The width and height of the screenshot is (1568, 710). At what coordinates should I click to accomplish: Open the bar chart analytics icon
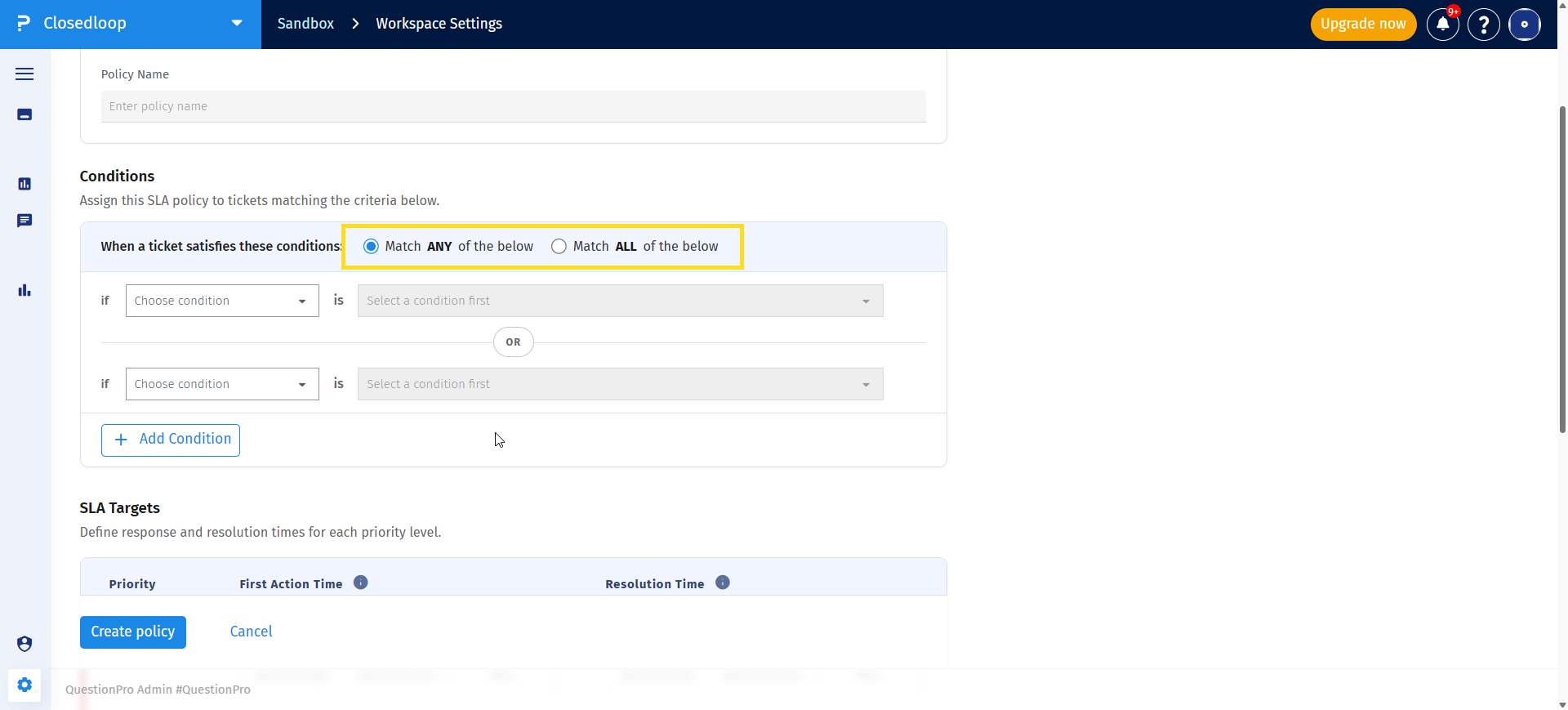click(24, 290)
